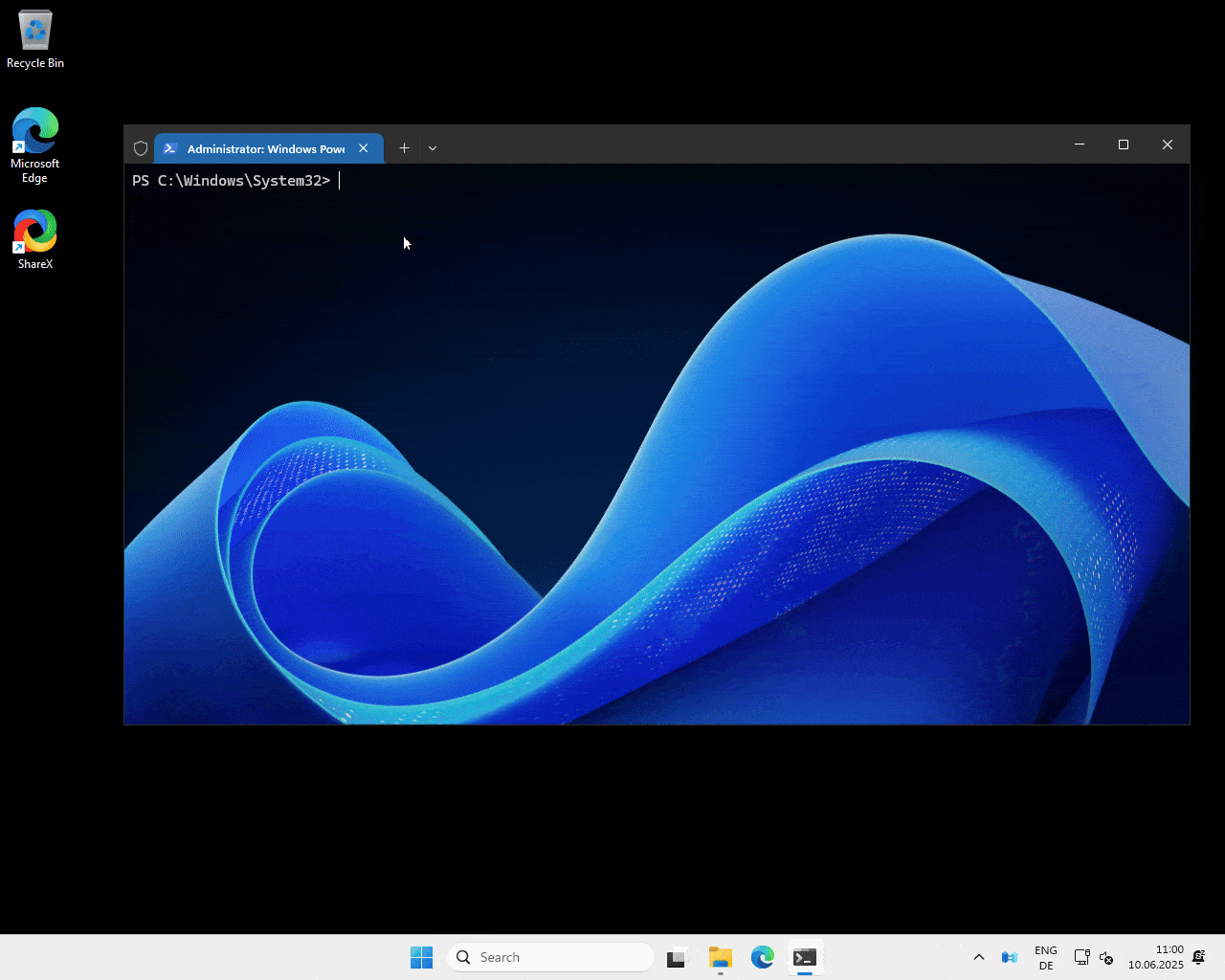The width and height of the screenshot is (1225, 980).
Task: Open the Start menu
Action: tap(421, 956)
